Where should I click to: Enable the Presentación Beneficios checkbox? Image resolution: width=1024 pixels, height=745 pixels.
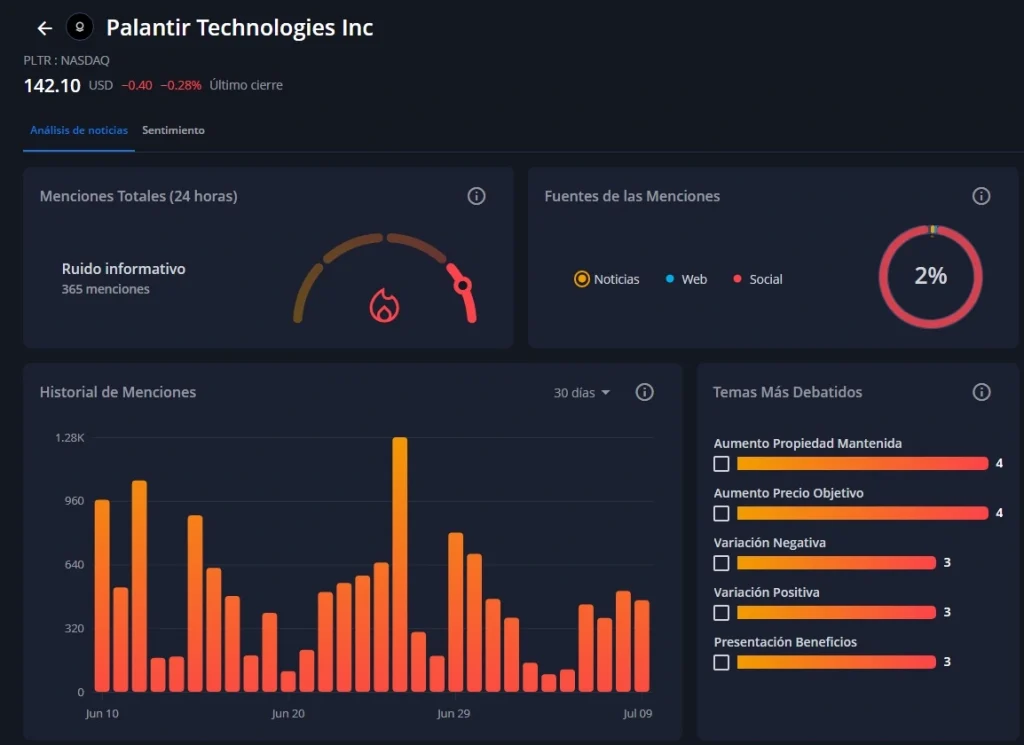coord(721,662)
